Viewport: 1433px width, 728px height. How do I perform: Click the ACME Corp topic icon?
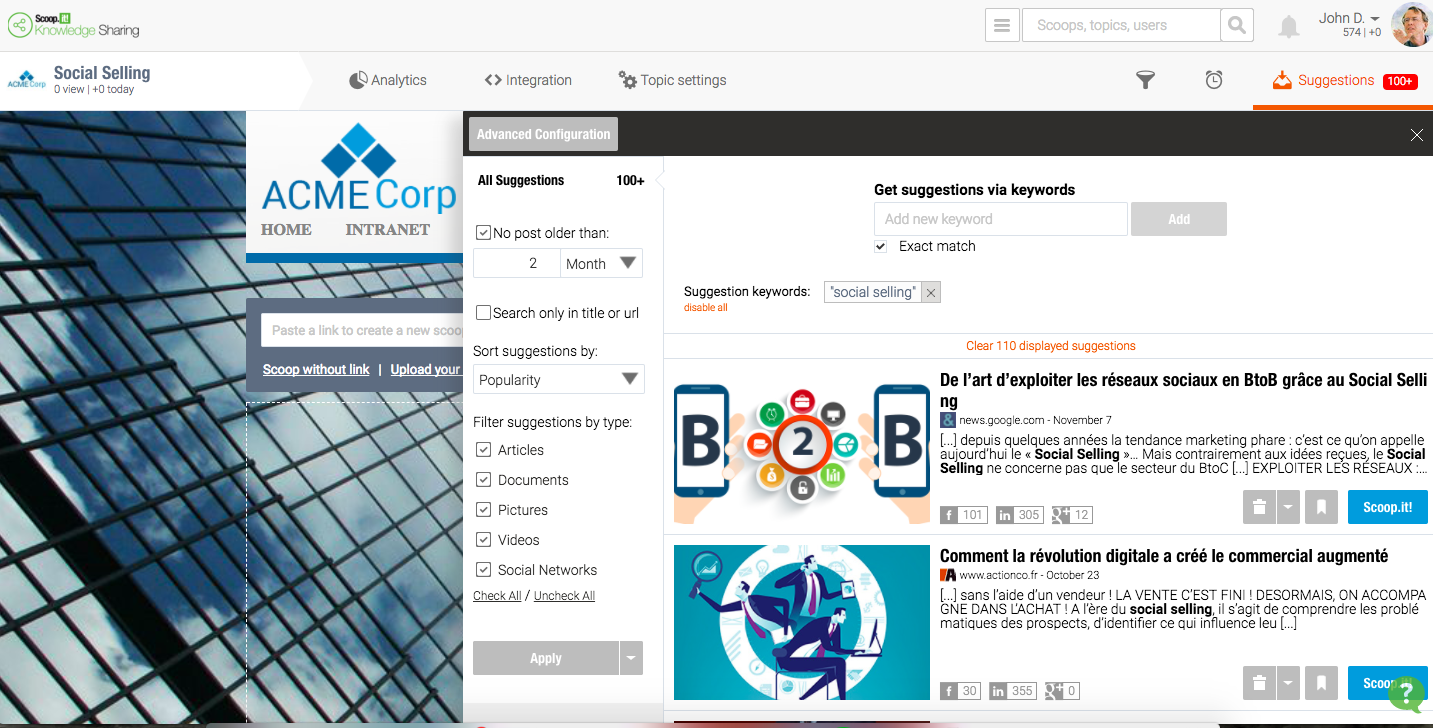[x=27, y=79]
